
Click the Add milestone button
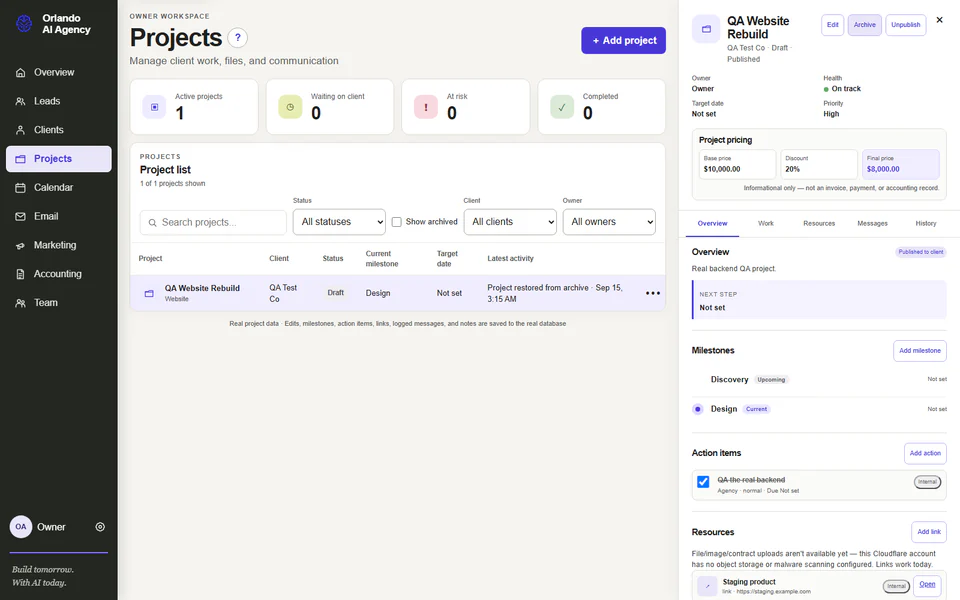pos(920,351)
